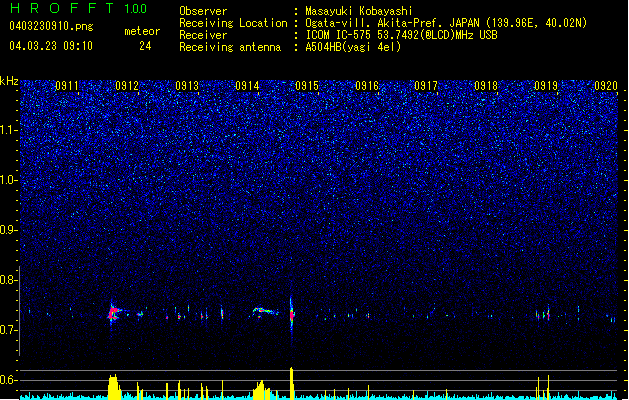This screenshot has height=400, width=629.
Task: Click the Receiving antenna label
Action: click(x=230, y=47)
